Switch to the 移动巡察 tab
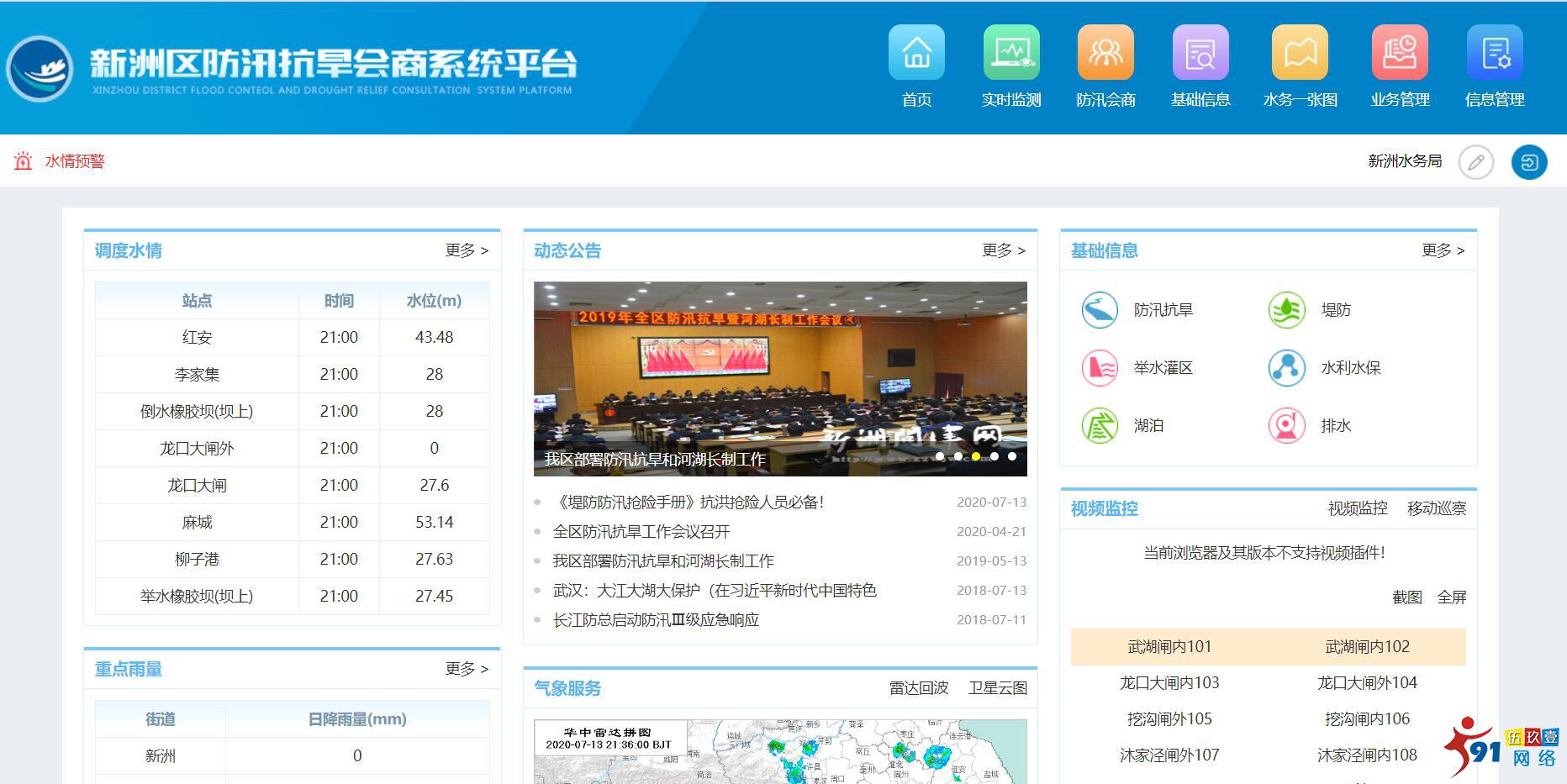The width and height of the screenshot is (1567, 784). (1436, 508)
